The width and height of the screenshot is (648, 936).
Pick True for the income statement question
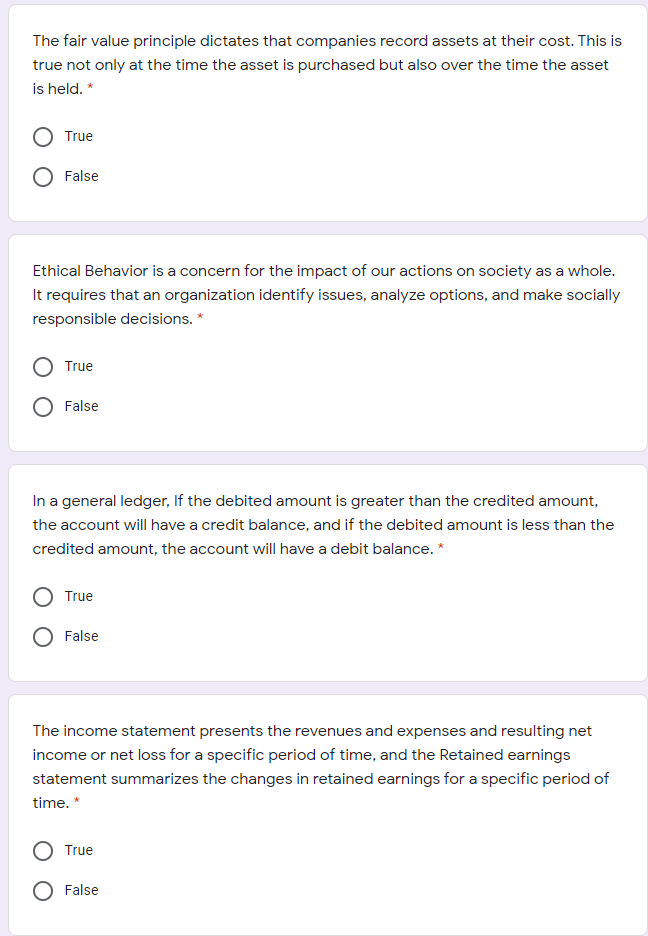[43, 850]
